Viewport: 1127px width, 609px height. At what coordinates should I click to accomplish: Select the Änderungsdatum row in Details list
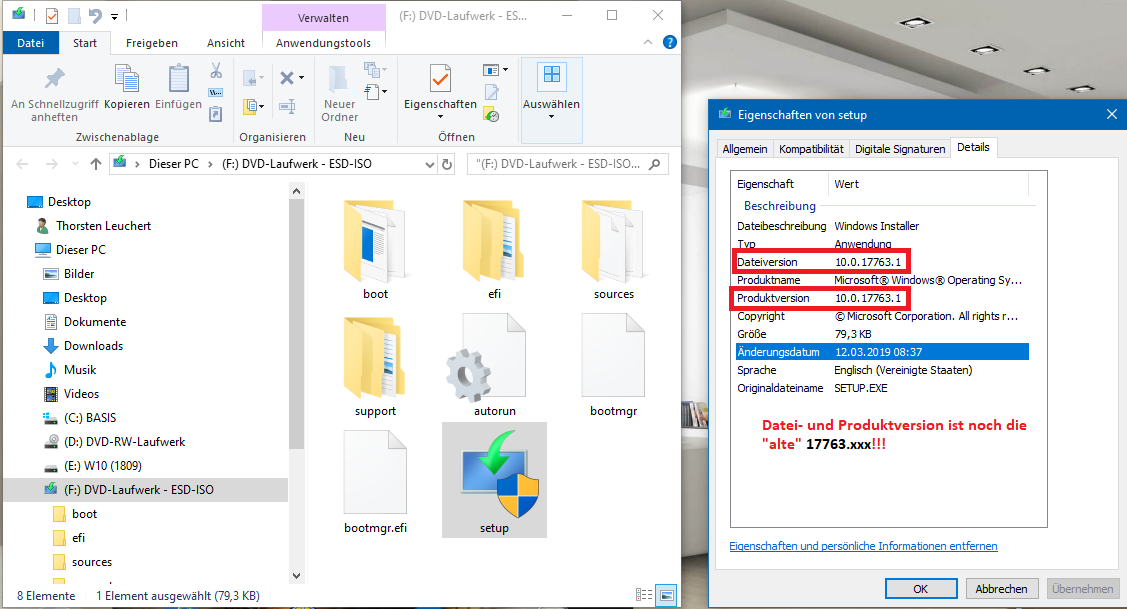click(883, 352)
